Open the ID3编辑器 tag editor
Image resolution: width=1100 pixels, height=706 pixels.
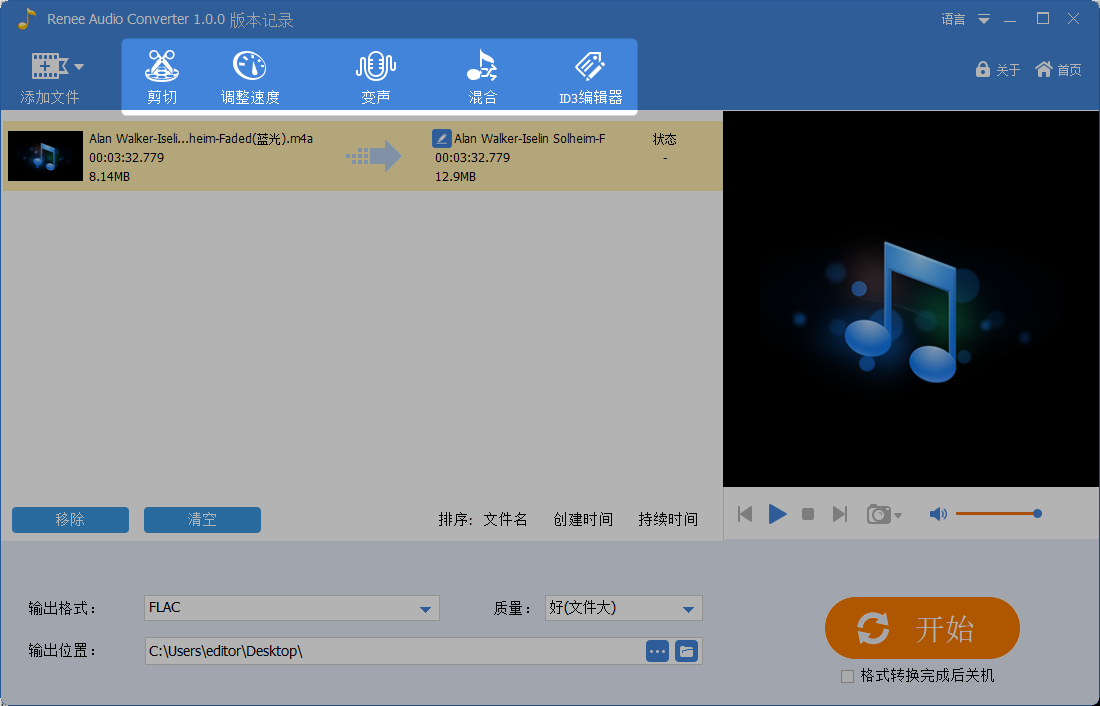[590, 76]
